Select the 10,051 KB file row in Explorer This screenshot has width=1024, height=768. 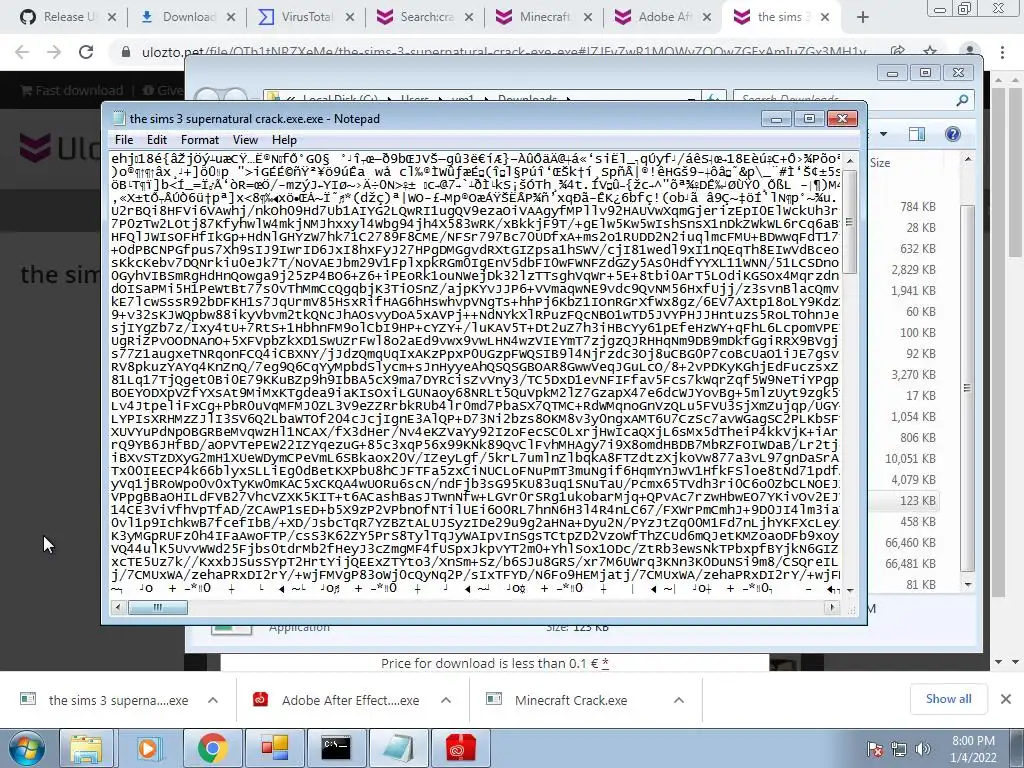click(x=904, y=458)
